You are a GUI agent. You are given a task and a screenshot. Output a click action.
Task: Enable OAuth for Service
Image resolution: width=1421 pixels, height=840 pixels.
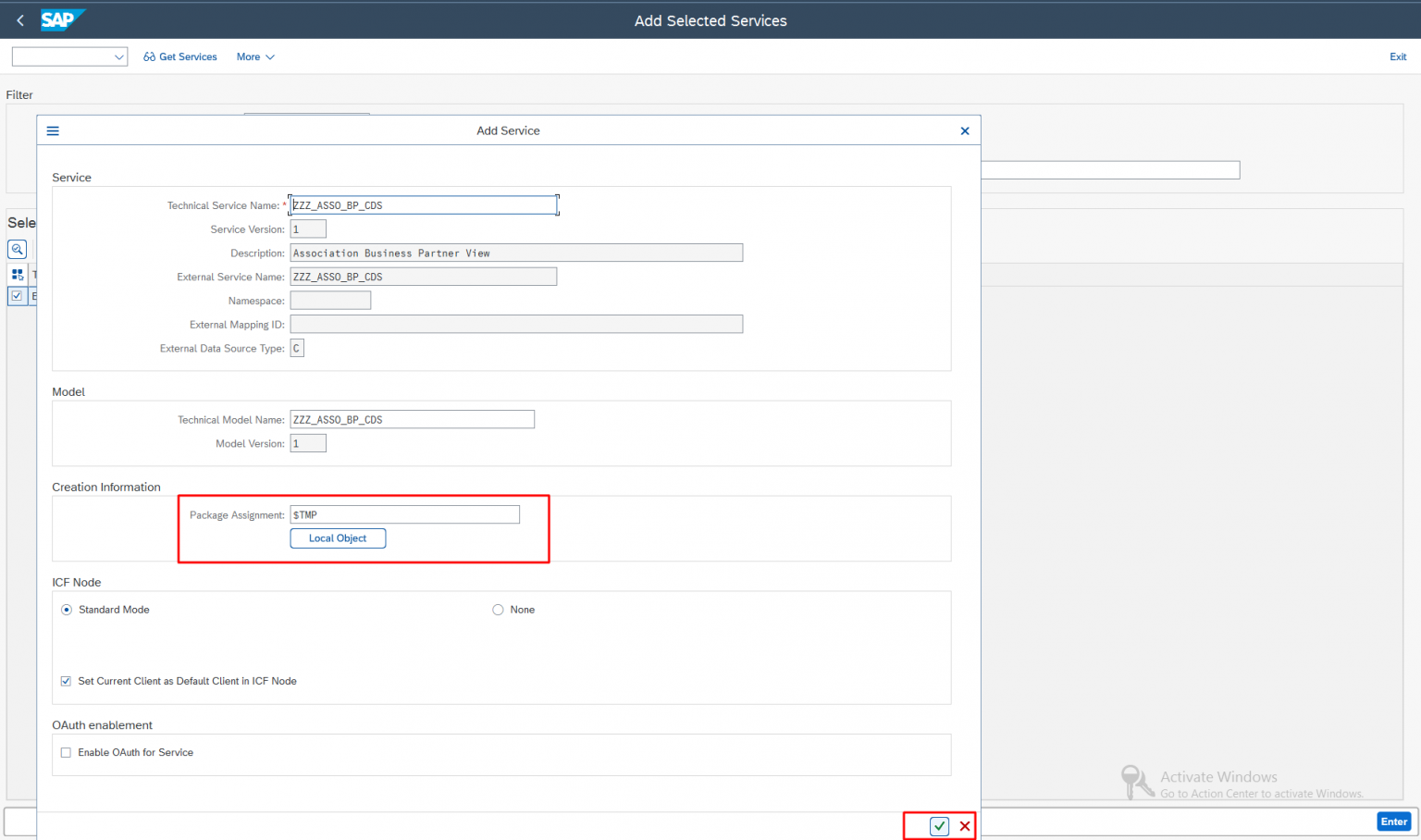(66, 752)
